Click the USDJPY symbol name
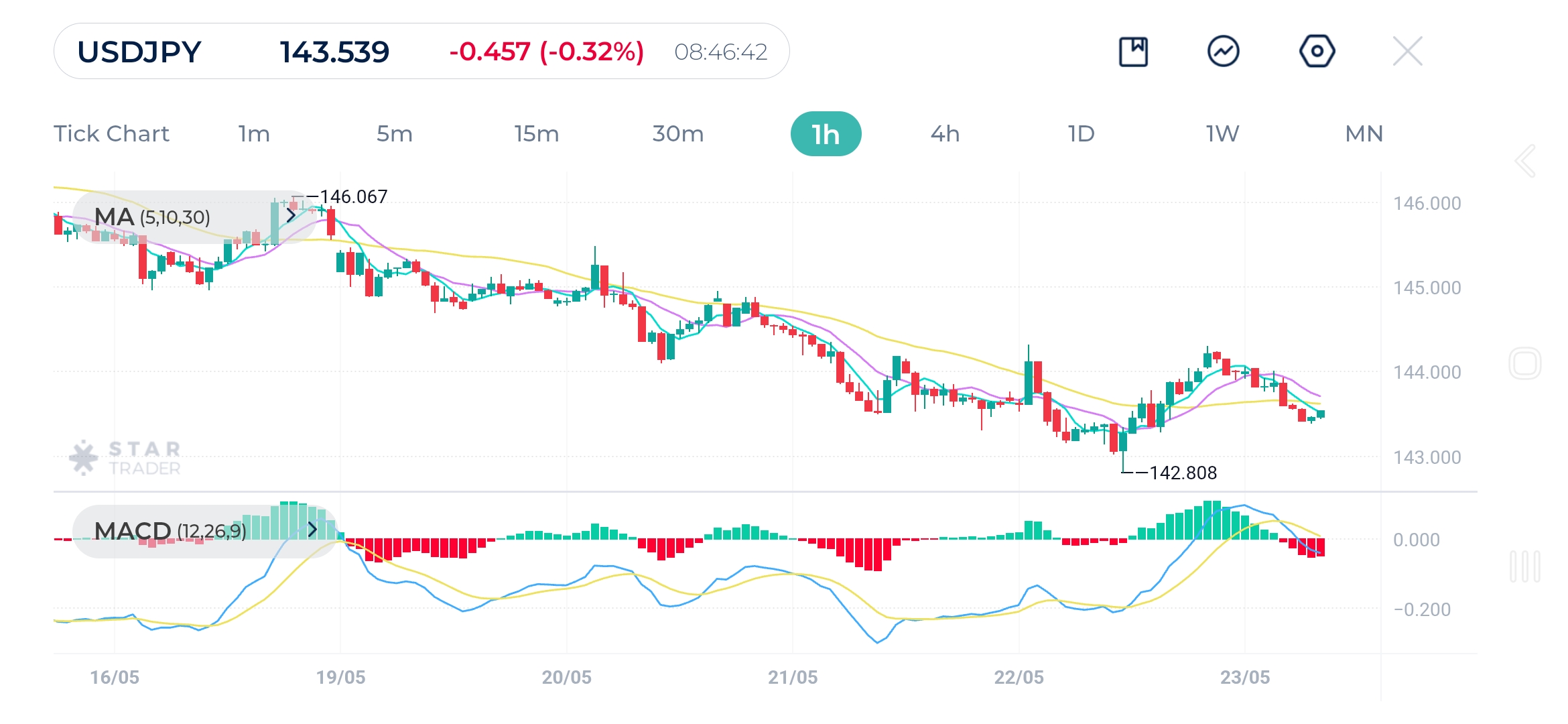1568x724 pixels. 139,52
